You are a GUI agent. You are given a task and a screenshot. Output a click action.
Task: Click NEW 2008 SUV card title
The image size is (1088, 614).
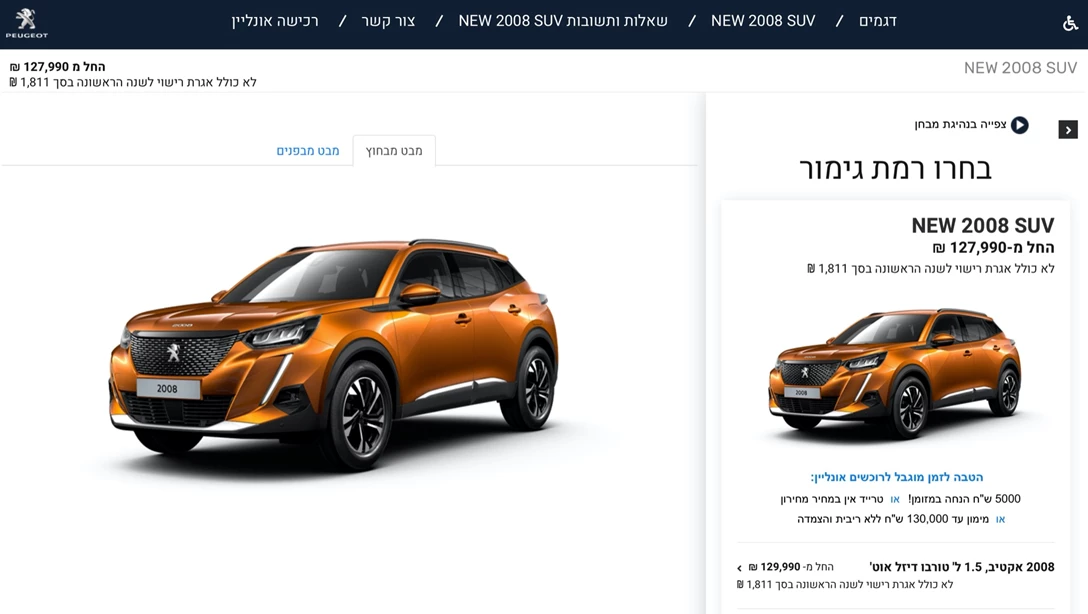[x=983, y=225]
